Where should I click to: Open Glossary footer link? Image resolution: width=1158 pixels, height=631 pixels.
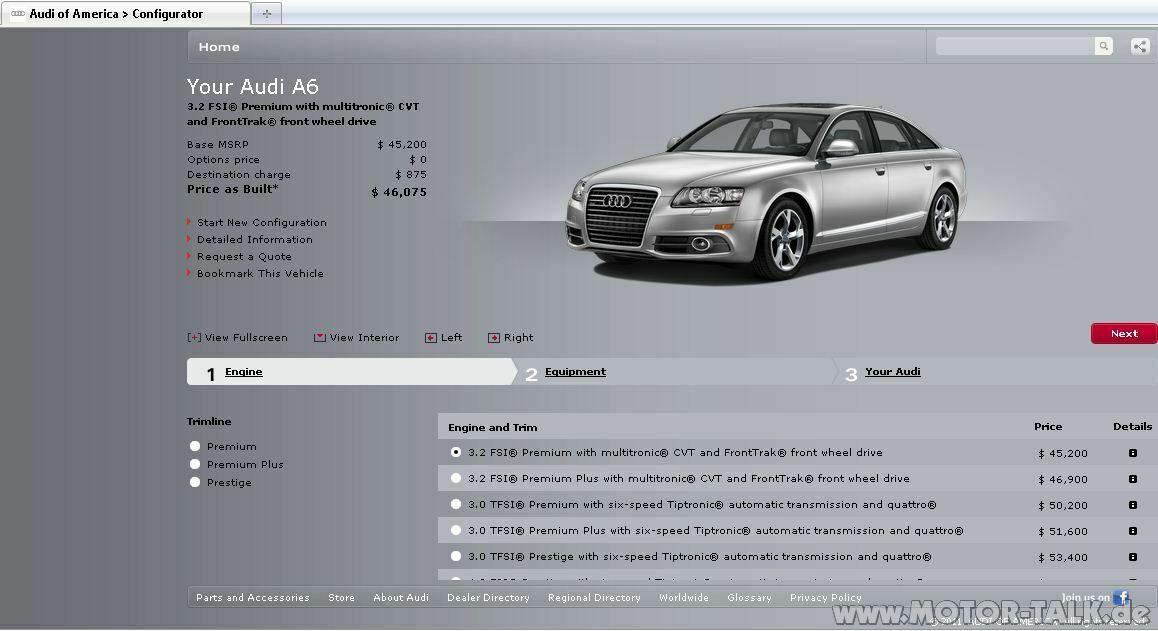749,598
